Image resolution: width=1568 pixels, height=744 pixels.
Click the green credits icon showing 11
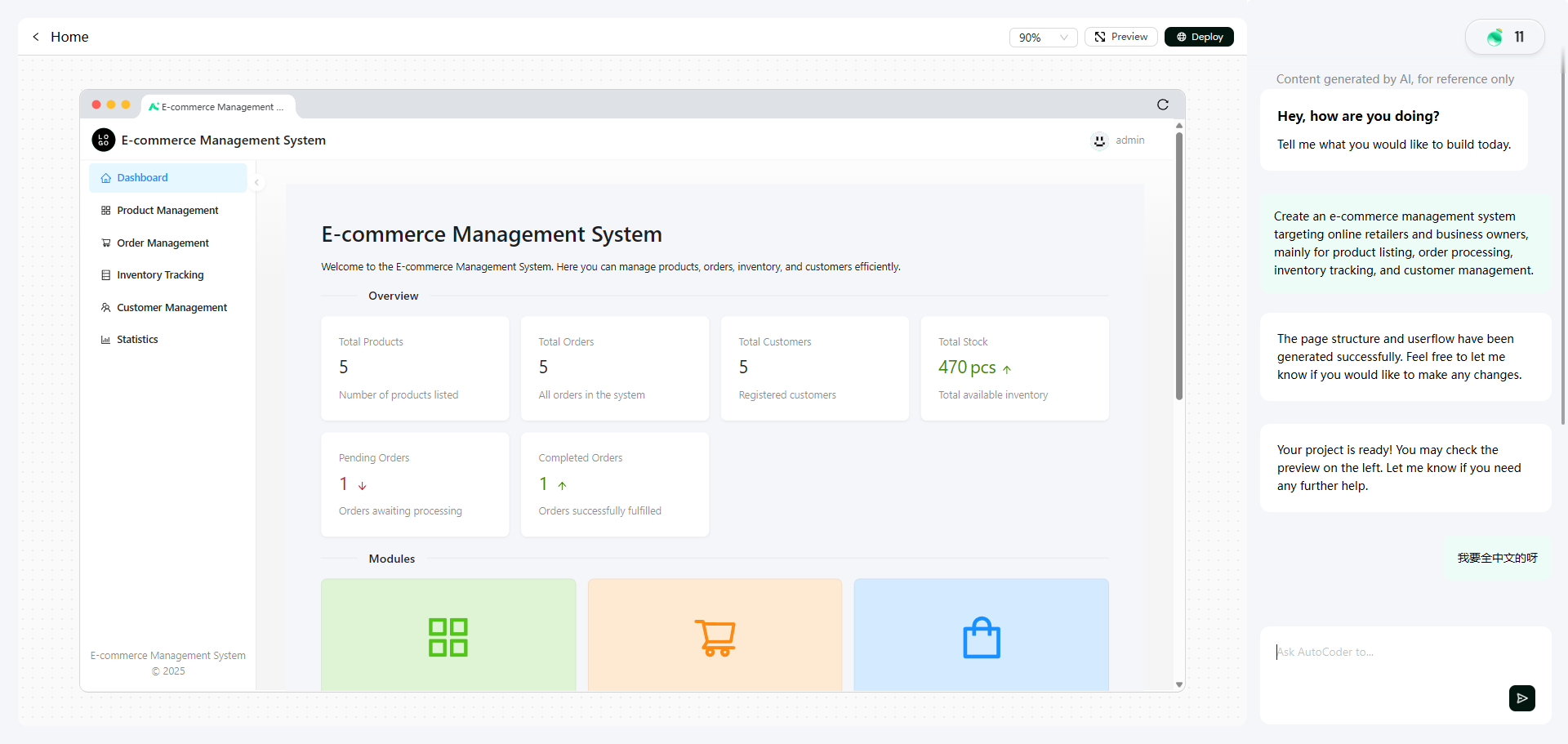pos(1494,37)
